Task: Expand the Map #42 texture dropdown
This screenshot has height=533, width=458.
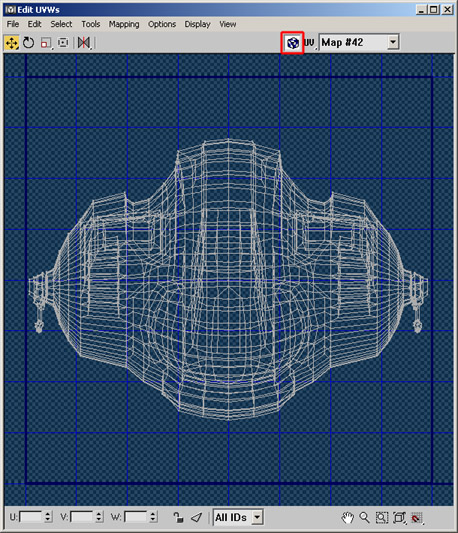Action: 393,42
